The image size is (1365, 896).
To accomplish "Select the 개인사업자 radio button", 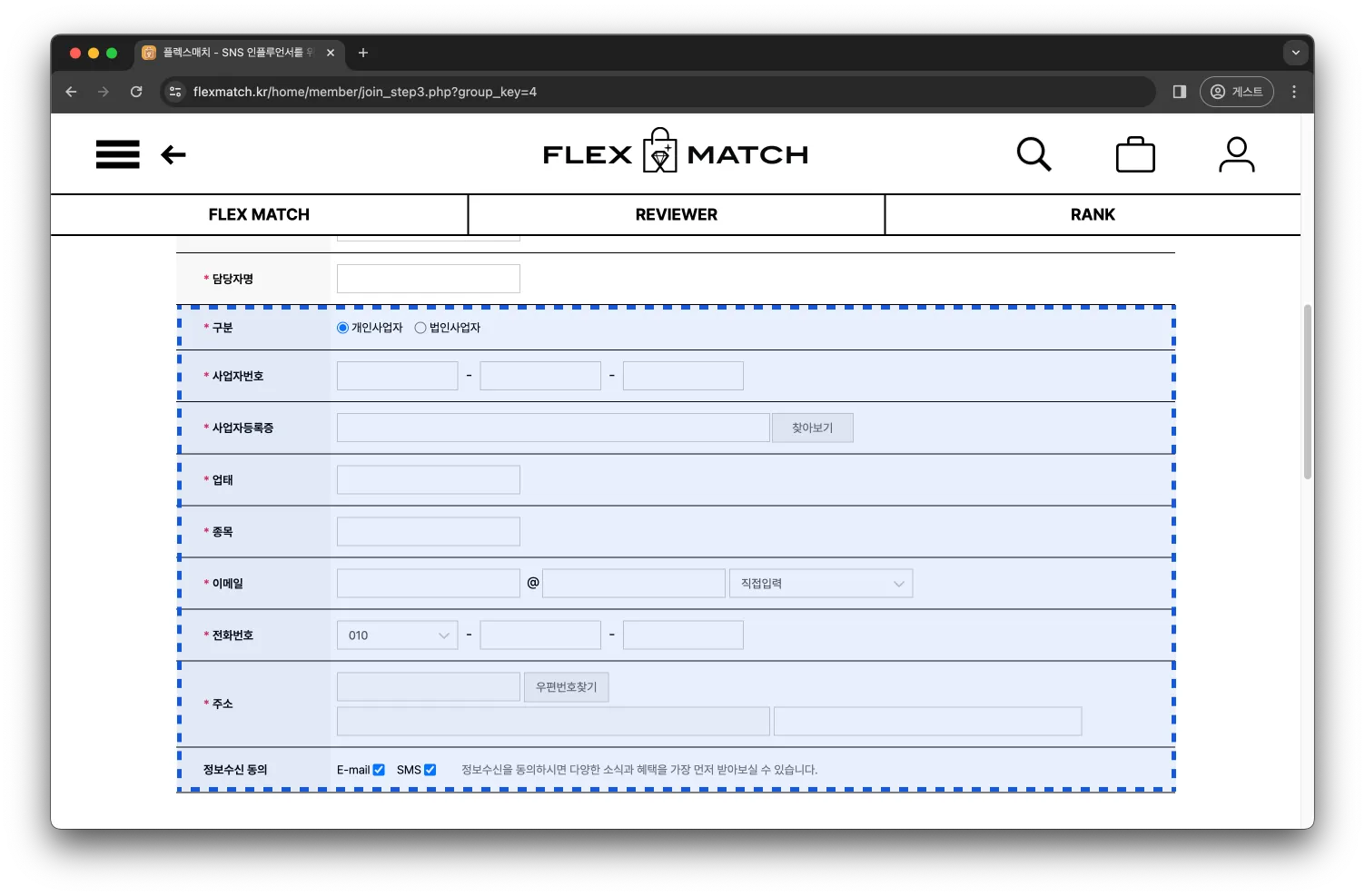I will tap(342, 328).
